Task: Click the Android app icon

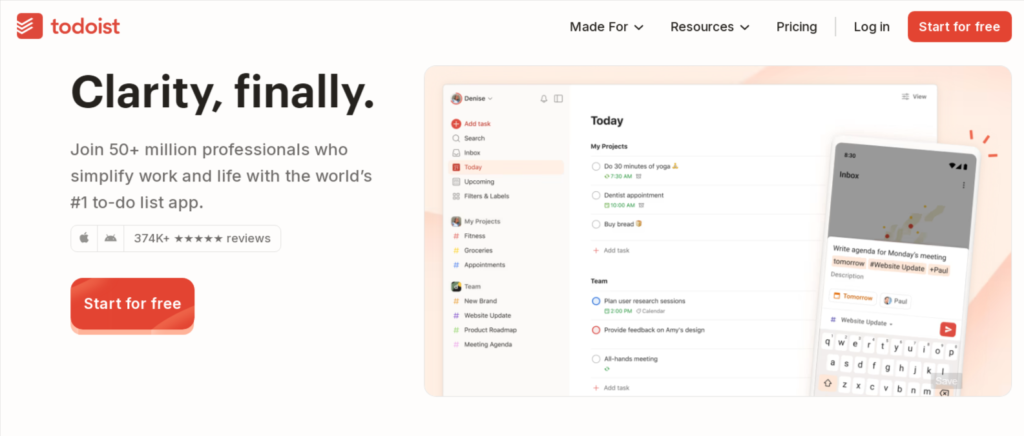Action: tap(110, 238)
